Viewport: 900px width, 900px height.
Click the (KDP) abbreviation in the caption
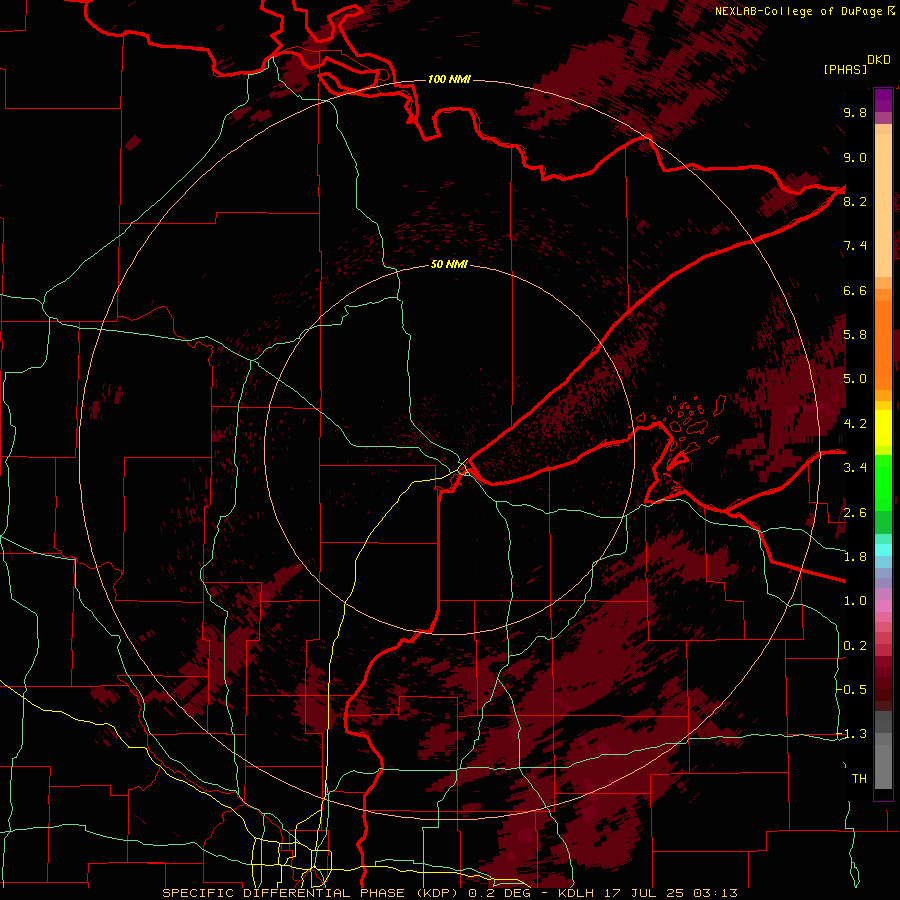437,893
